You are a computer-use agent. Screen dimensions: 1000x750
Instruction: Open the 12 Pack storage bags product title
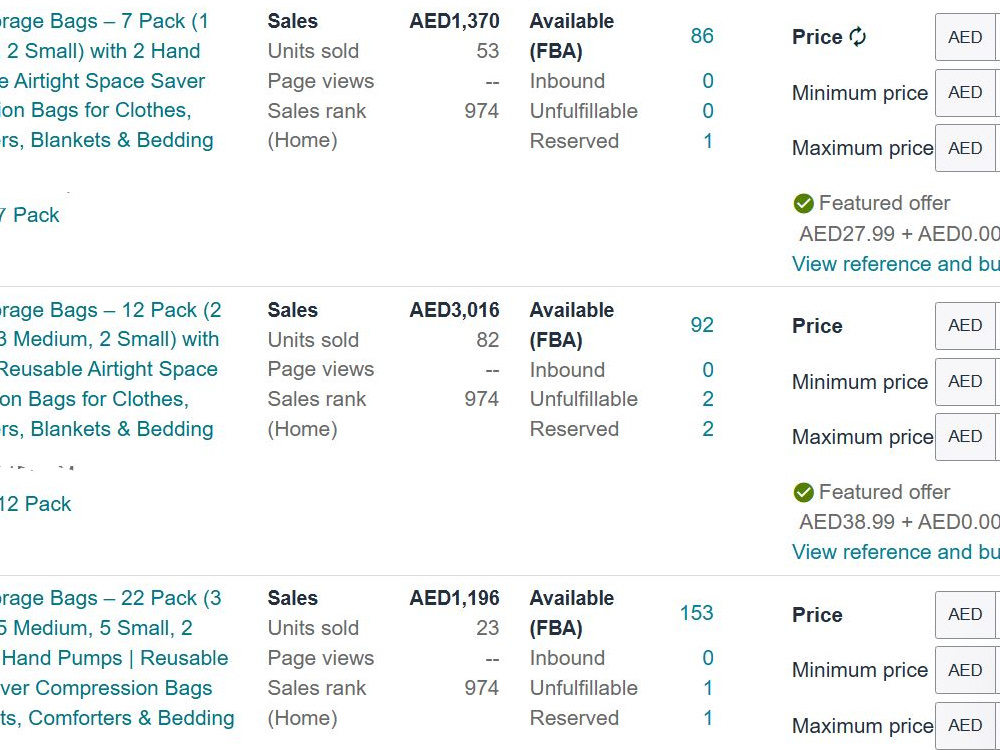point(110,369)
